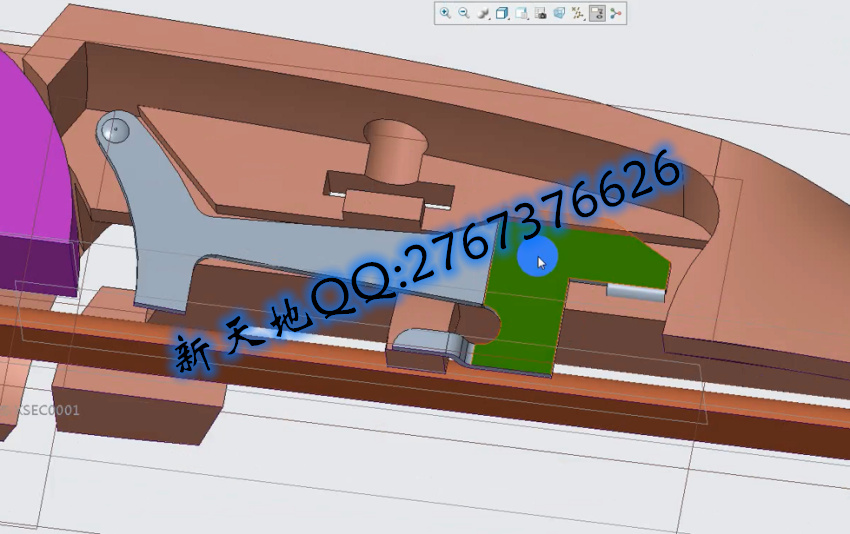This screenshot has height=534, width=850.
Task: Select the small gray pin beside green plate
Action: tap(636, 292)
